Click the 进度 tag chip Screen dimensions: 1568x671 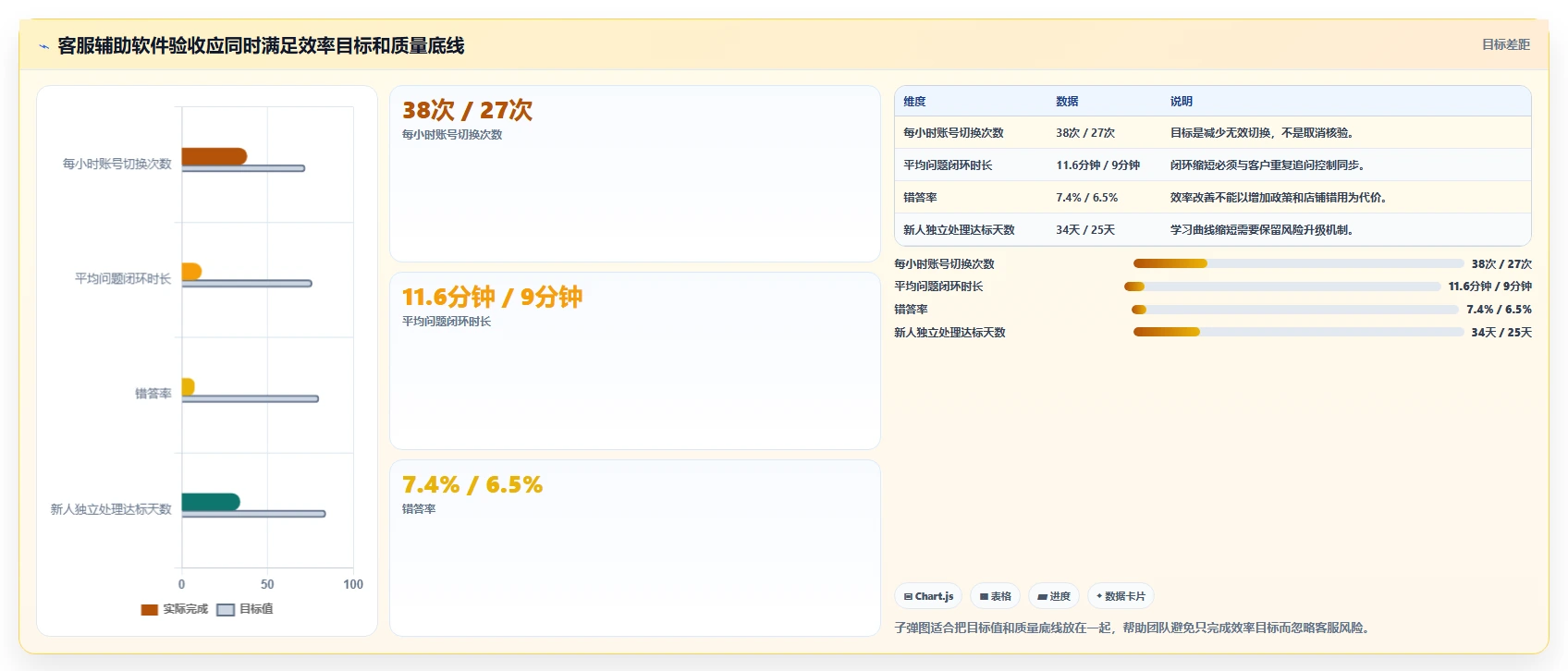pos(1054,596)
